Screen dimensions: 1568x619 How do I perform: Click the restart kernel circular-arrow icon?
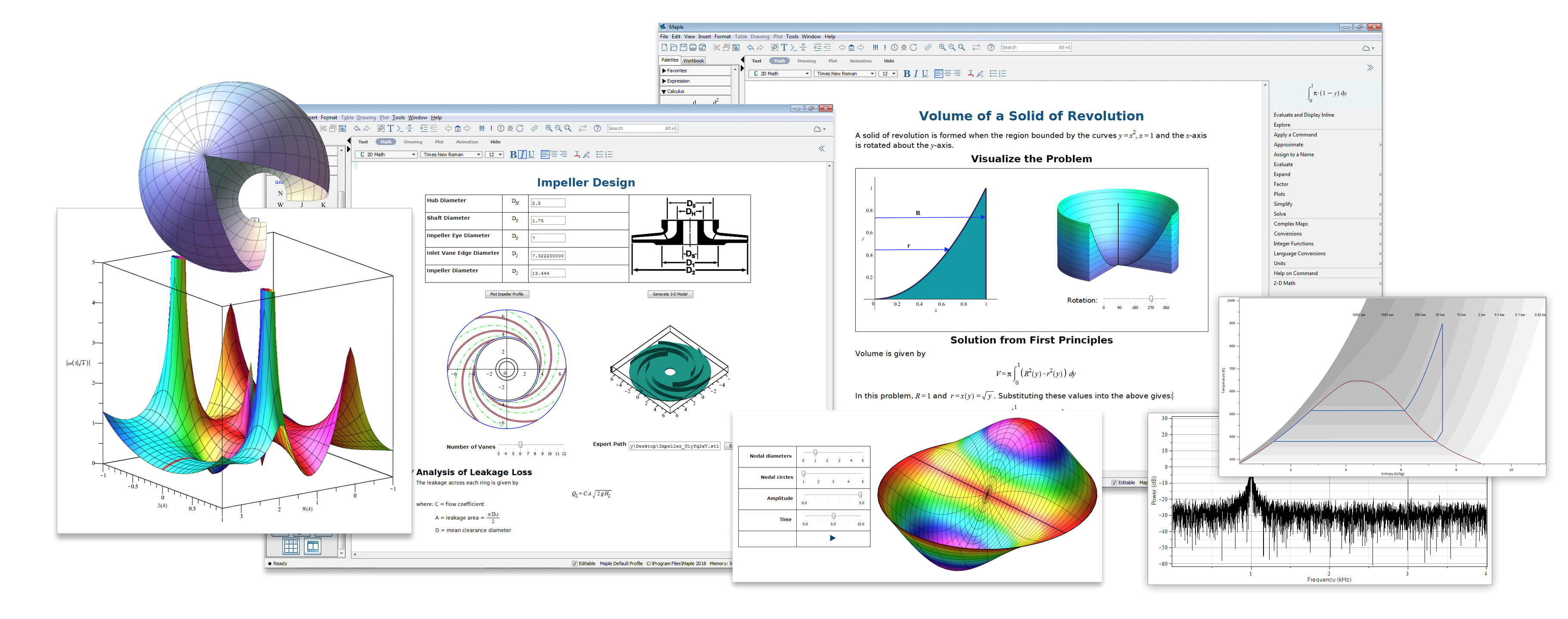[x=913, y=47]
